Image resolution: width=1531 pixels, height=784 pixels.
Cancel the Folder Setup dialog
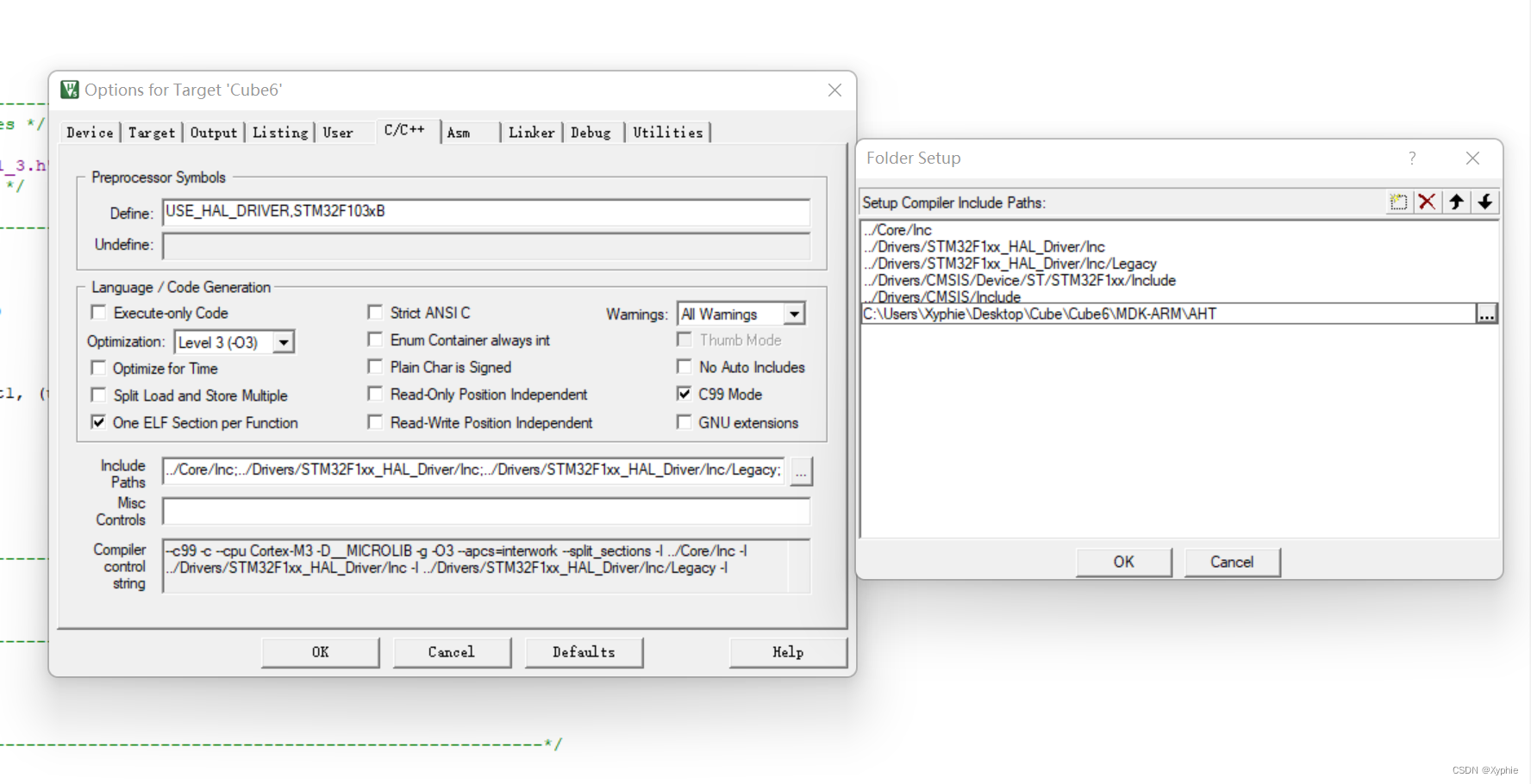pos(1232,562)
